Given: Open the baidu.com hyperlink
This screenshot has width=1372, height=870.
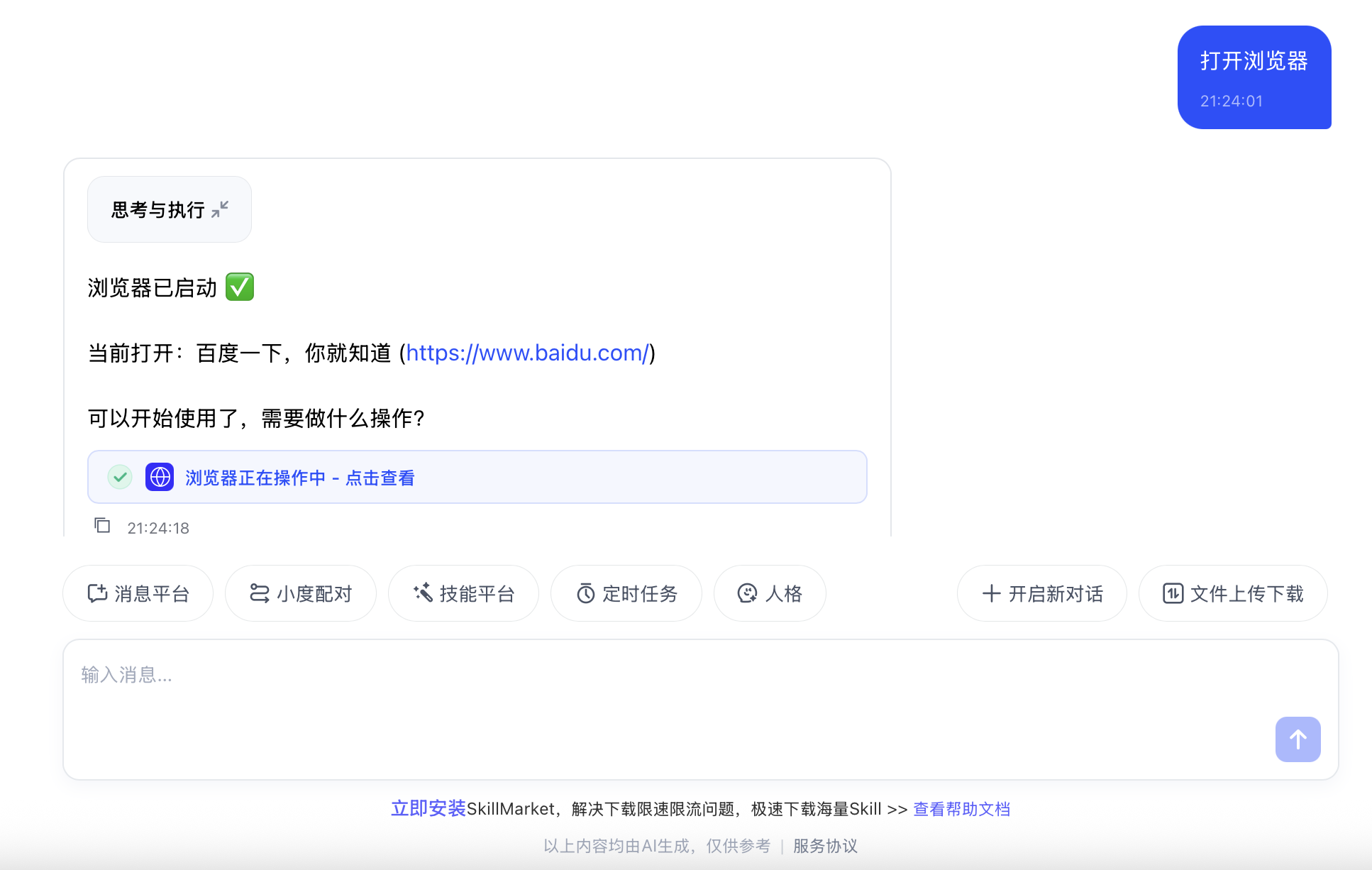Looking at the screenshot, I should coord(527,353).
